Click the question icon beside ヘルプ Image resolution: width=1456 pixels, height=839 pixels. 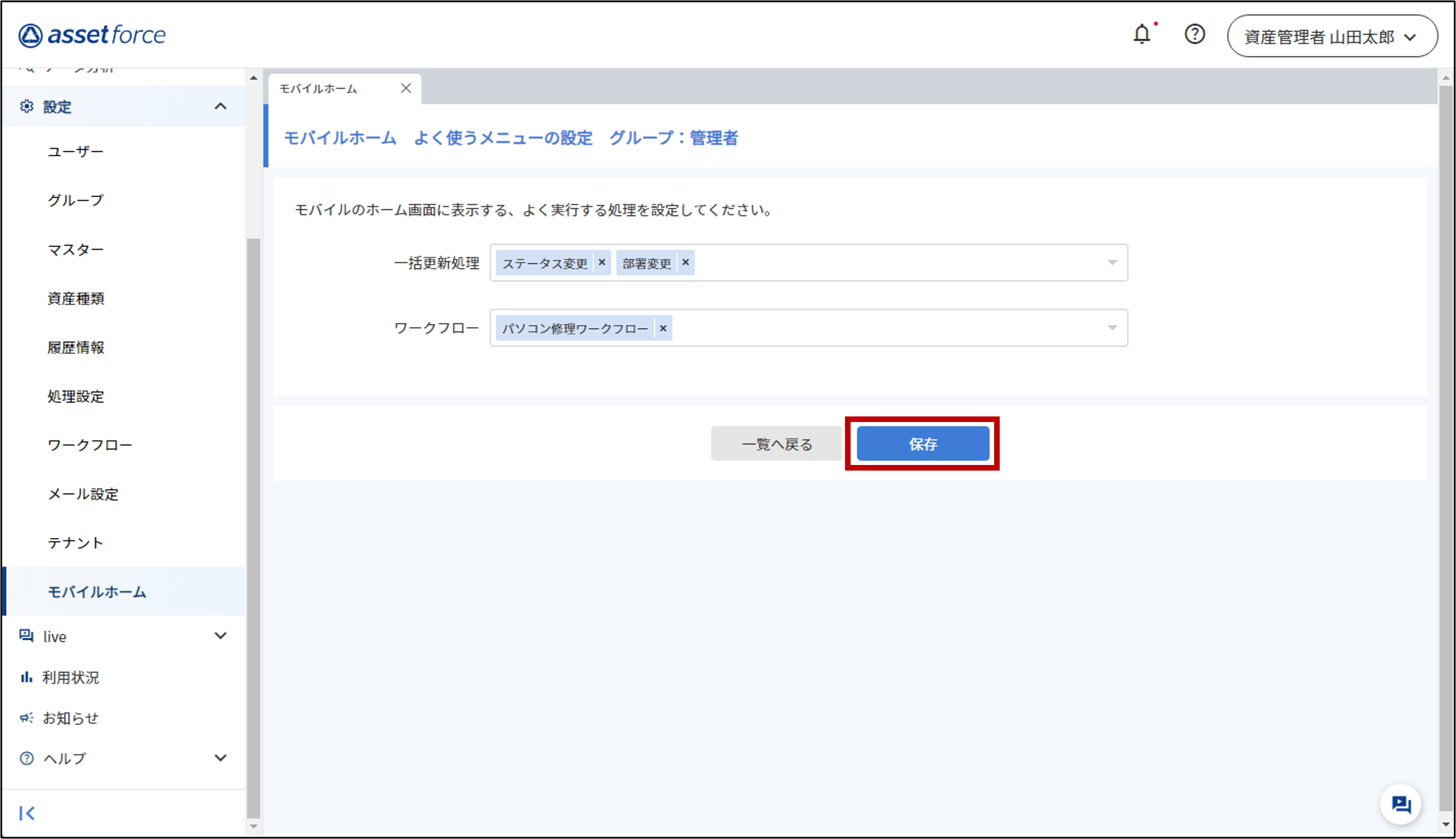click(26, 758)
